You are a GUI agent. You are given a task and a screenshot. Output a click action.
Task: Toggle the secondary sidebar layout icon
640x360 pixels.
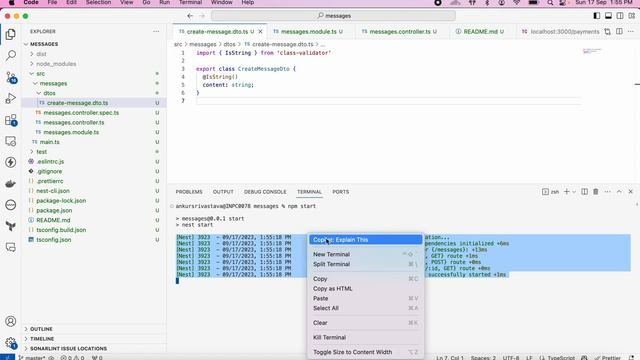tap(620, 16)
